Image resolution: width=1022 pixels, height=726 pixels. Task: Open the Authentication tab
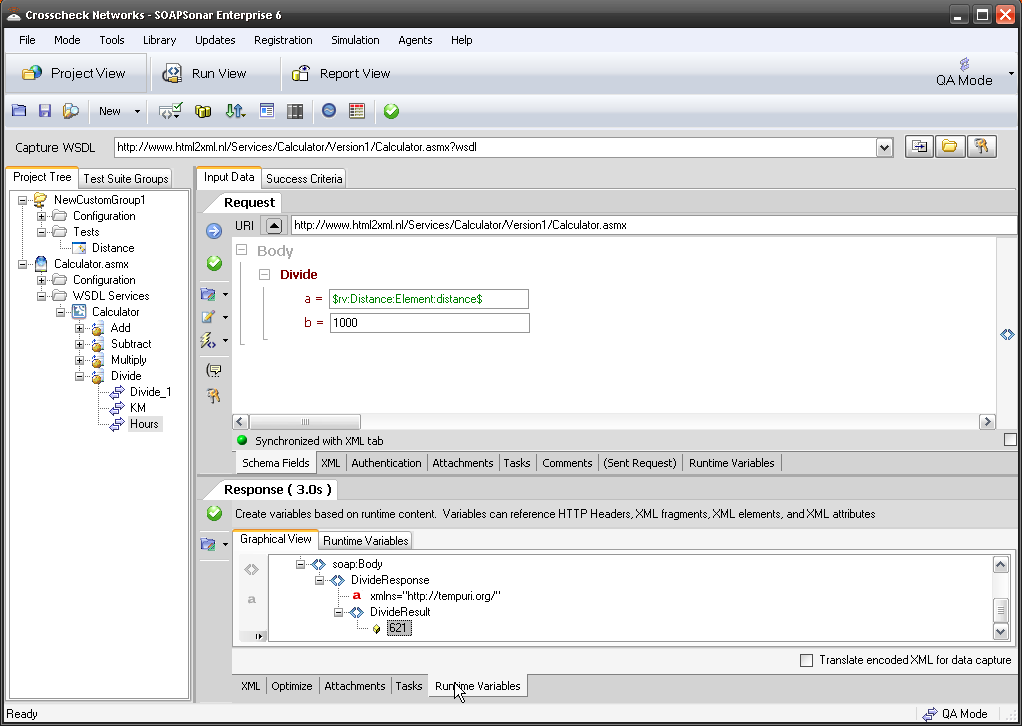387,463
